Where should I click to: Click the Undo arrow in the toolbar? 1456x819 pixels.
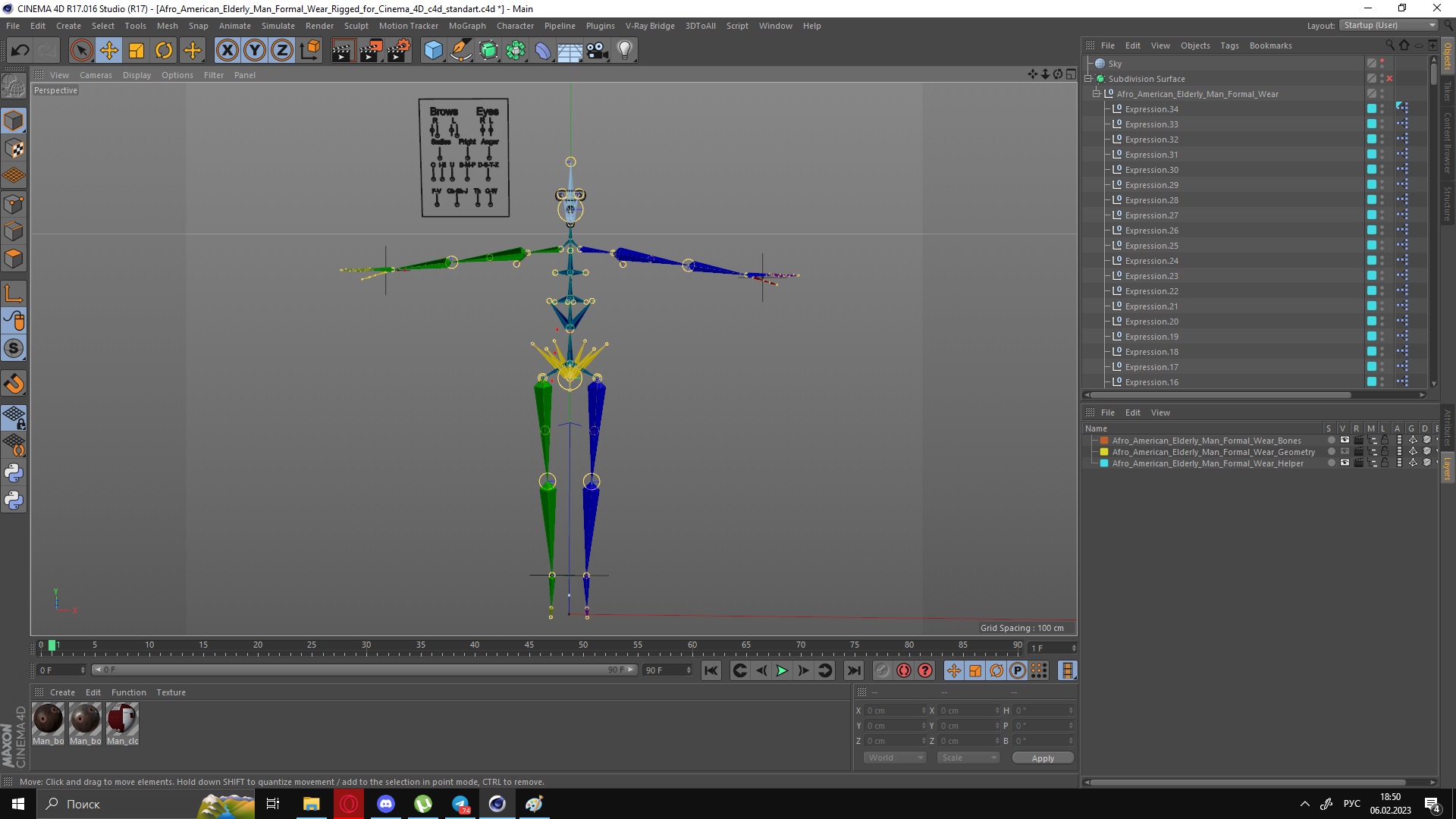pos(20,51)
